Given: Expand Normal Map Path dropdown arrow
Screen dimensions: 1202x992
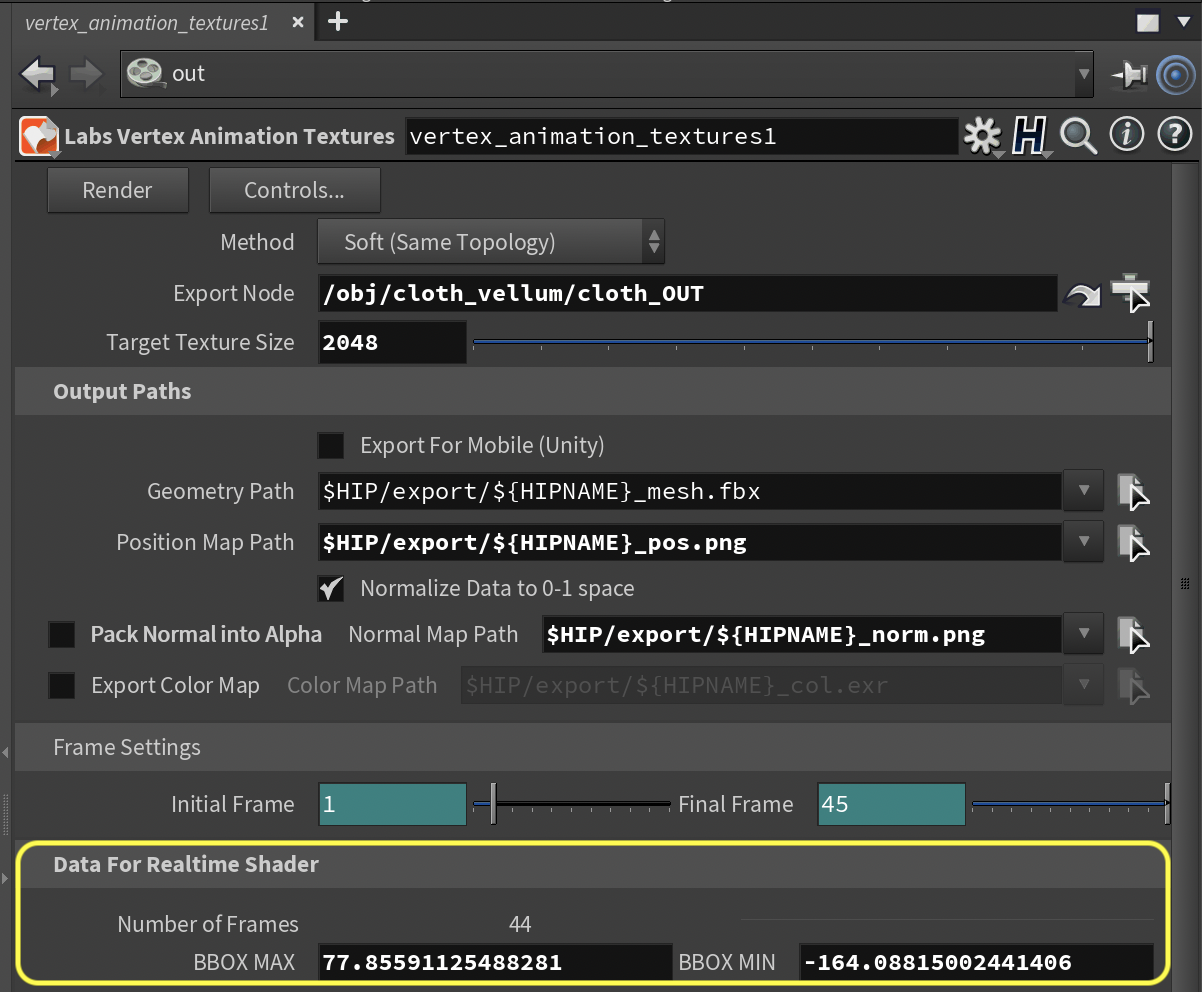Looking at the screenshot, I should [x=1084, y=634].
